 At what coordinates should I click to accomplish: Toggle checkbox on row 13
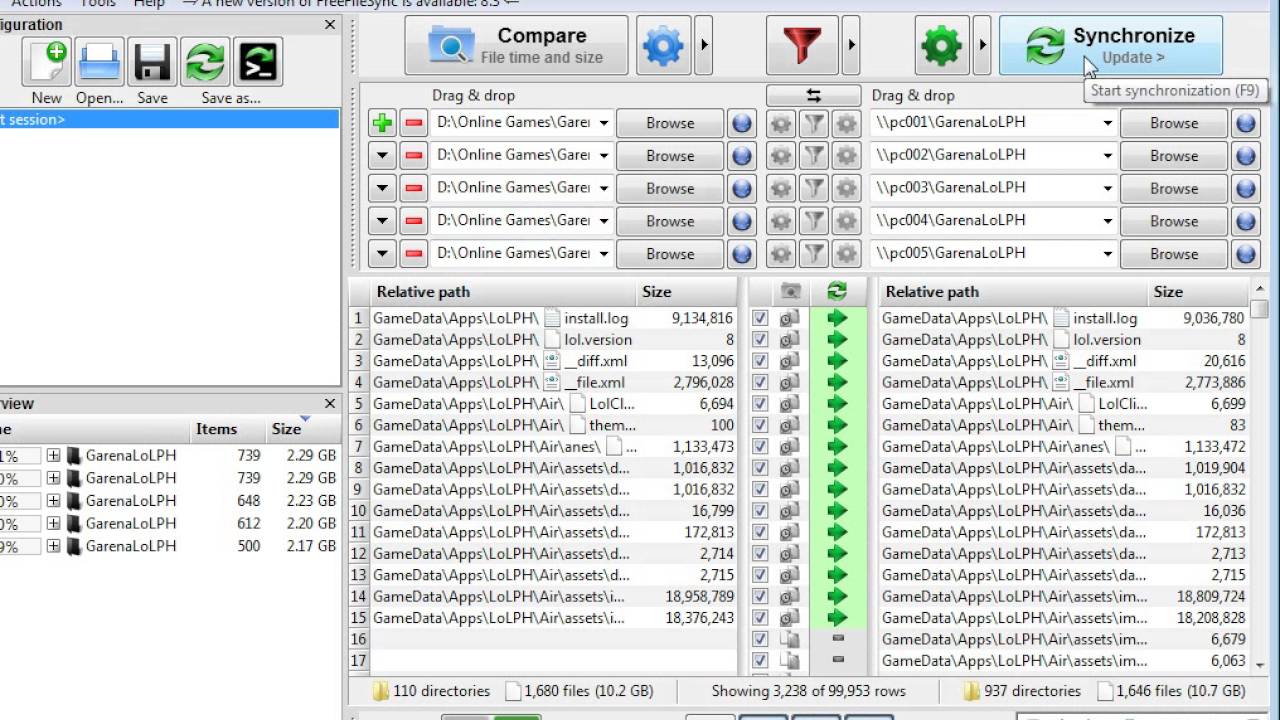click(x=760, y=575)
